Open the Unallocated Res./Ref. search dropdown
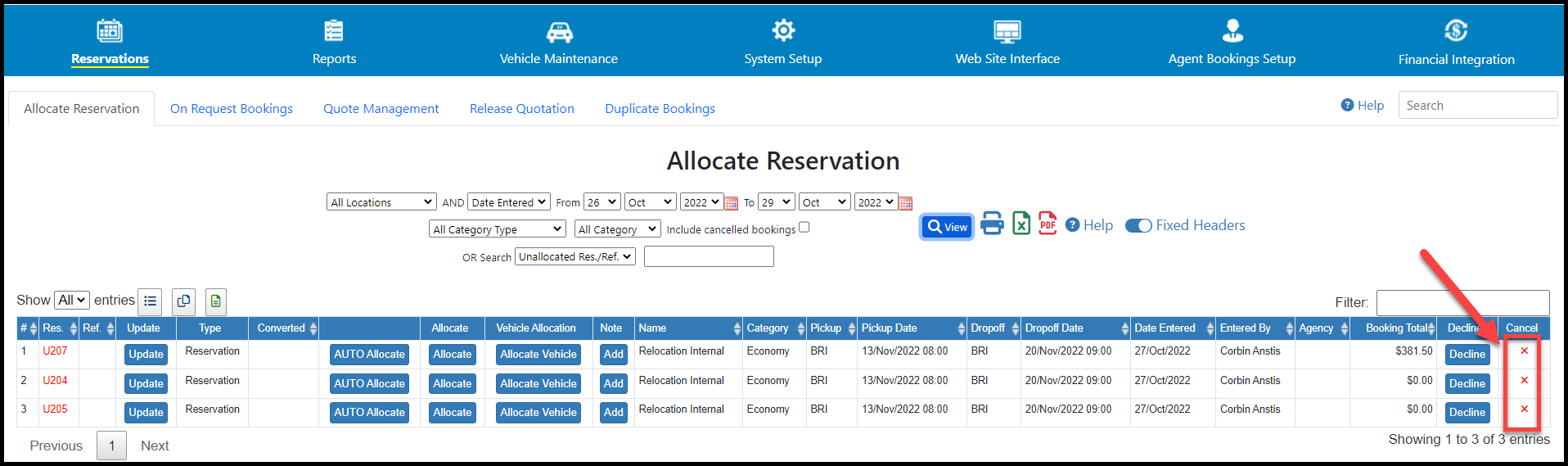 (575, 256)
